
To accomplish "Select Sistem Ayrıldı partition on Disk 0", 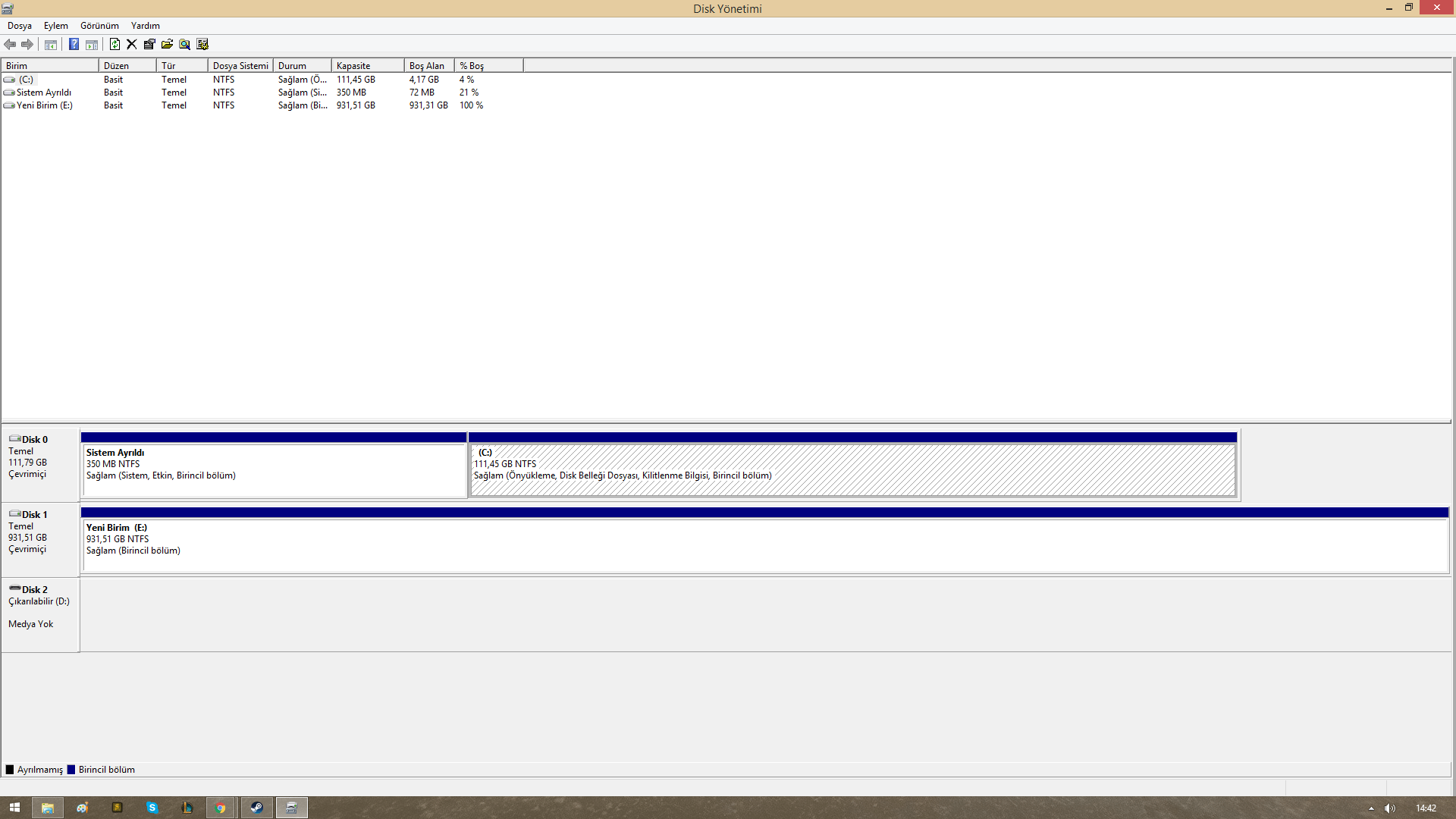I will 274,470.
